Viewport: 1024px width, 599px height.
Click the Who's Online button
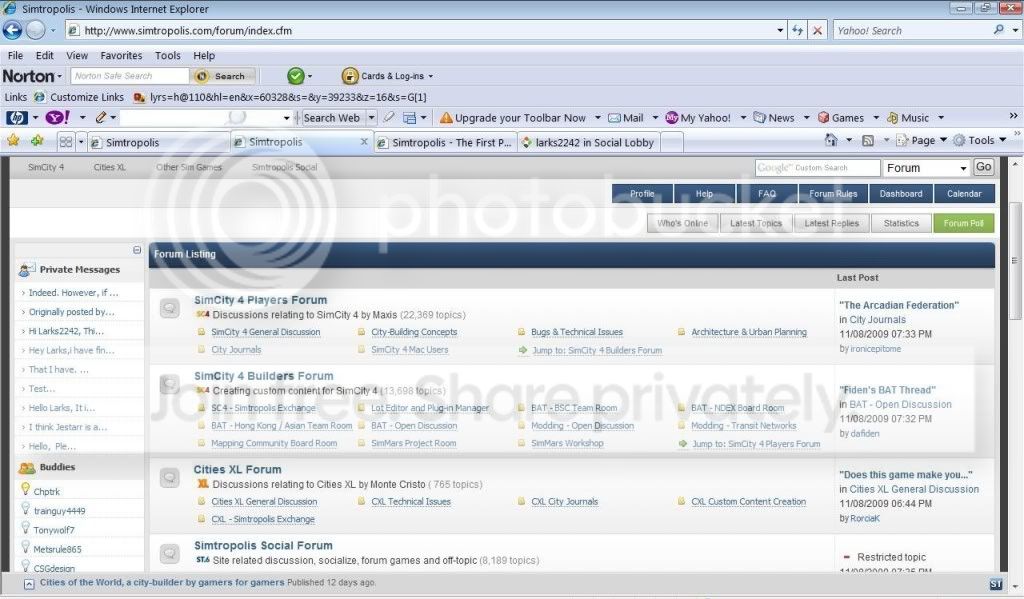(x=682, y=223)
